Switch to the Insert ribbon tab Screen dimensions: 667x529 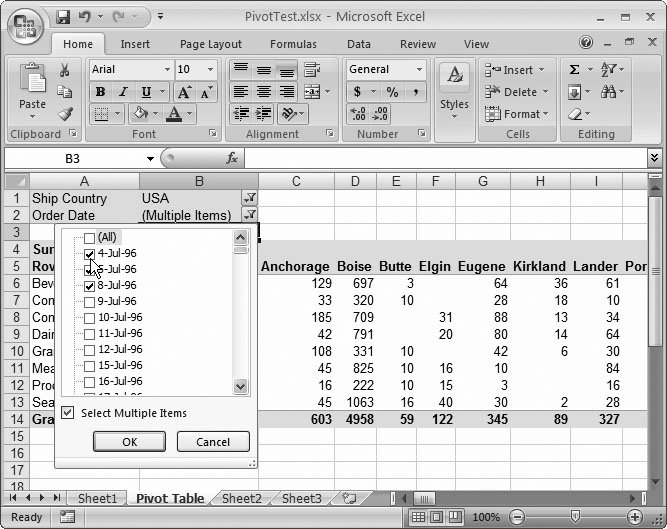click(x=135, y=44)
